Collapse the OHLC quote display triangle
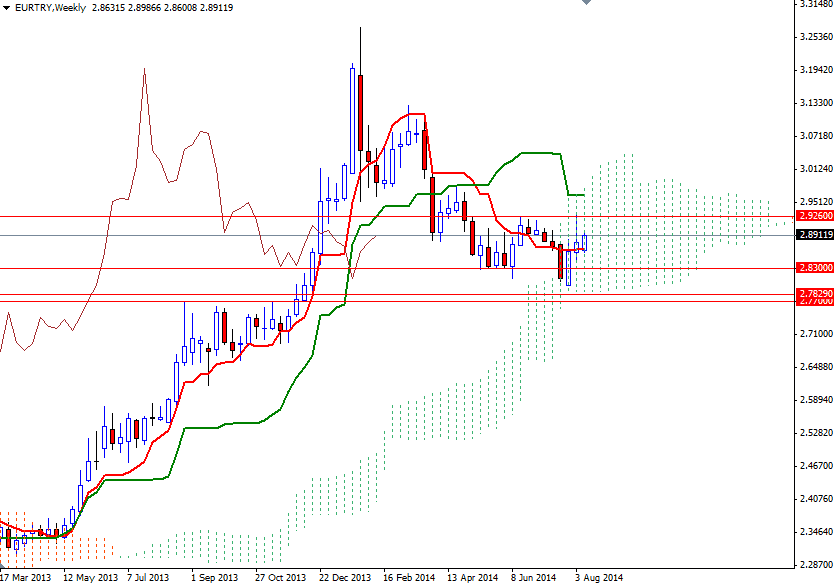 coord(8,6)
